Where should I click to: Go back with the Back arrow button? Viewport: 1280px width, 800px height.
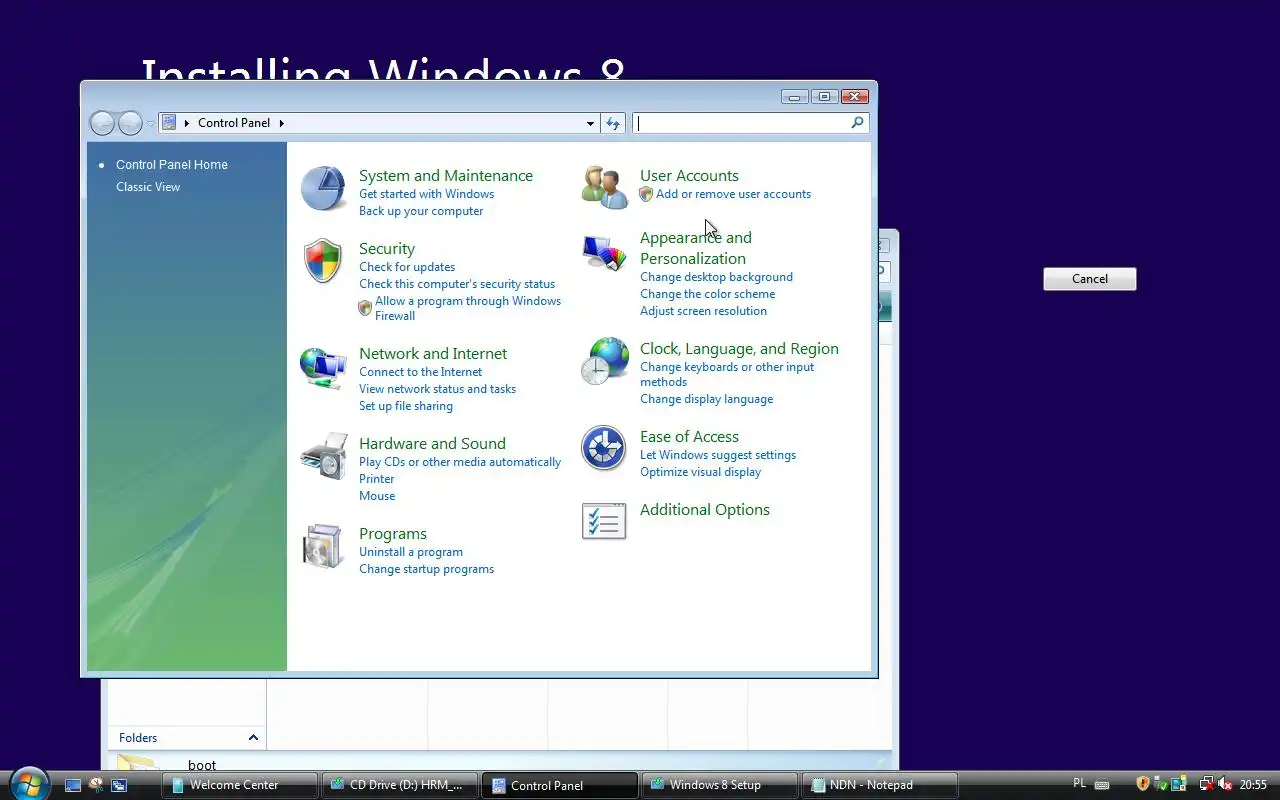pyautogui.click(x=102, y=123)
